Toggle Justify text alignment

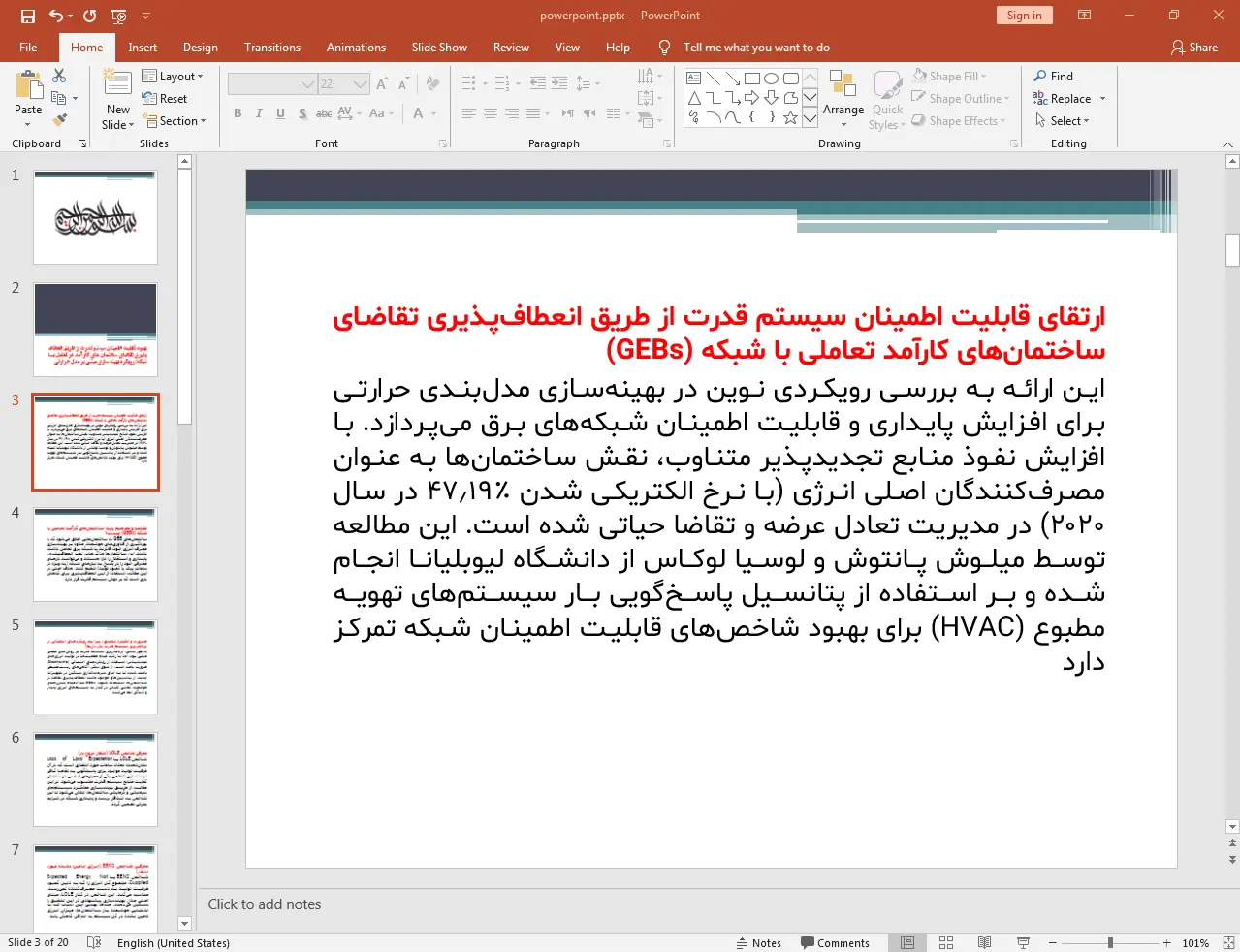coord(532,113)
